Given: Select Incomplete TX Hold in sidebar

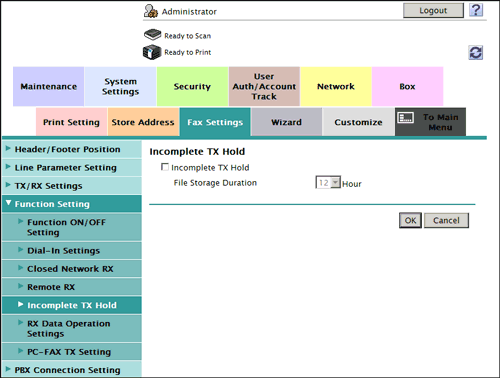Looking at the screenshot, I should 72,305.
